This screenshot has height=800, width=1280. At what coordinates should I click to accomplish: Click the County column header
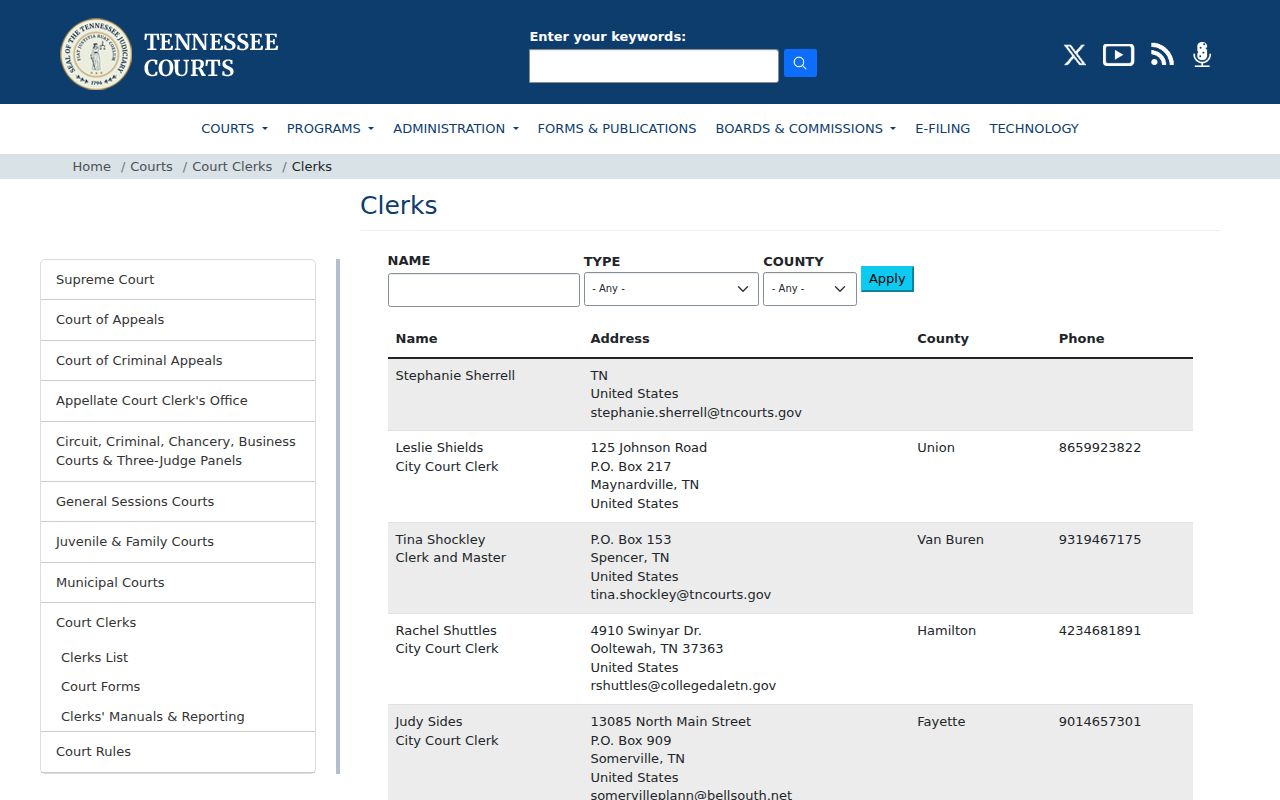[943, 339]
